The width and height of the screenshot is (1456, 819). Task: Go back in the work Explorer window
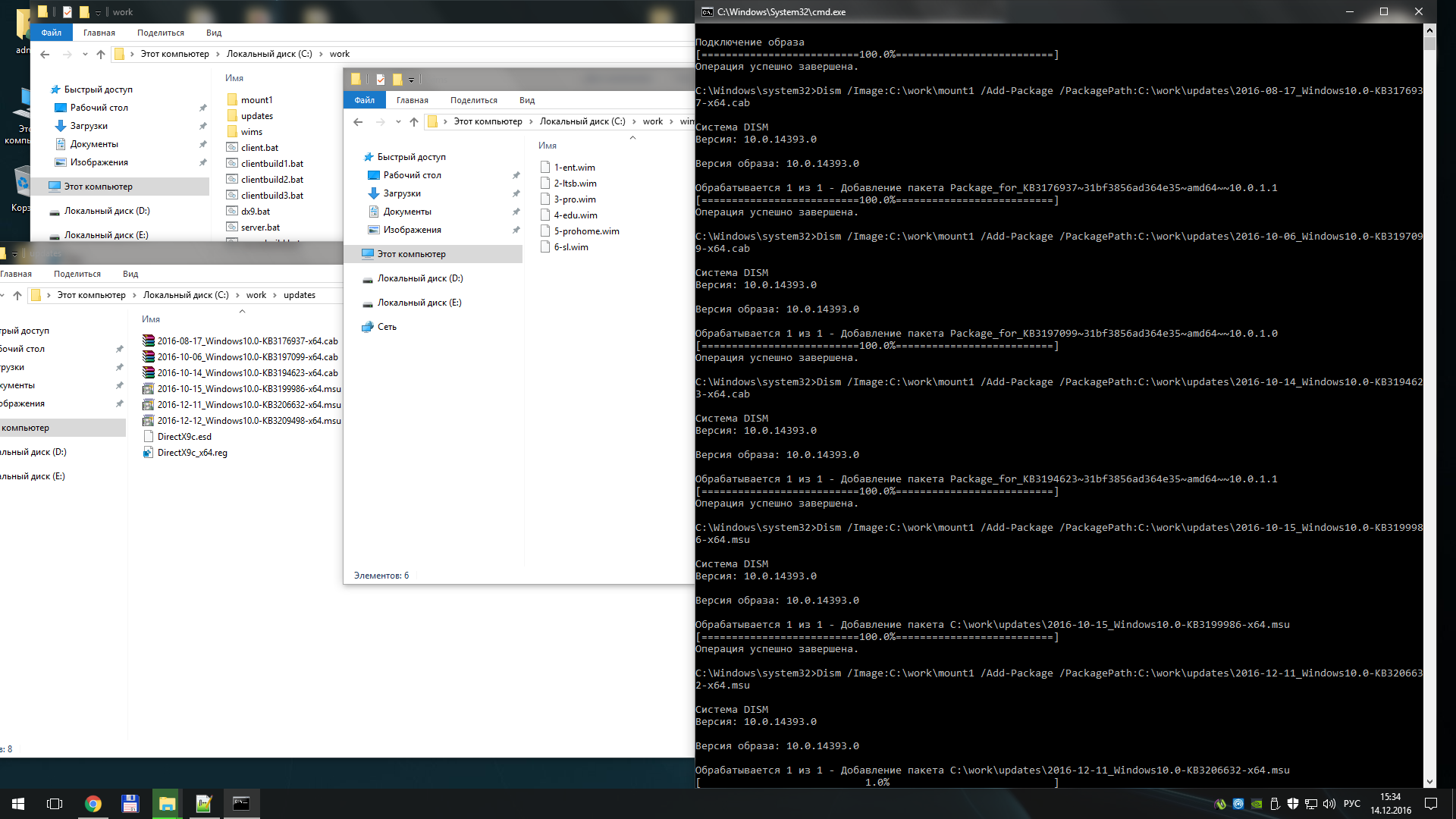[45, 54]
